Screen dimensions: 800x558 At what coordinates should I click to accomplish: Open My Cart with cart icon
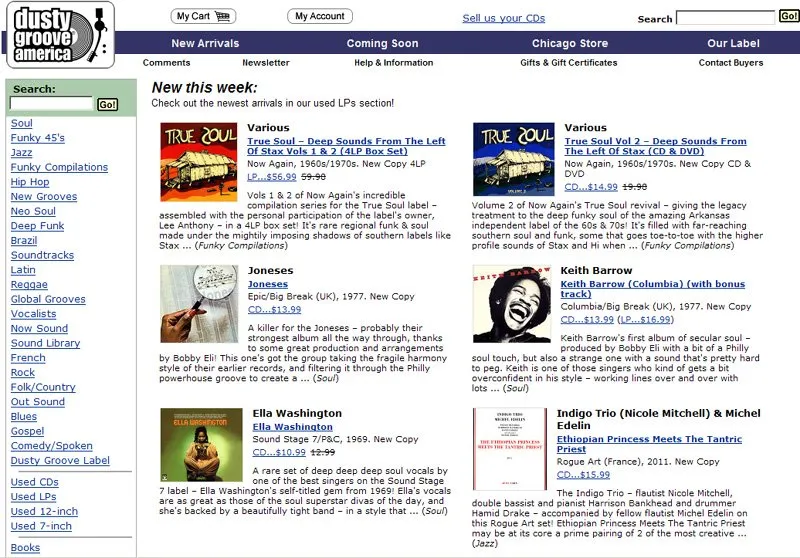[203, 16]
